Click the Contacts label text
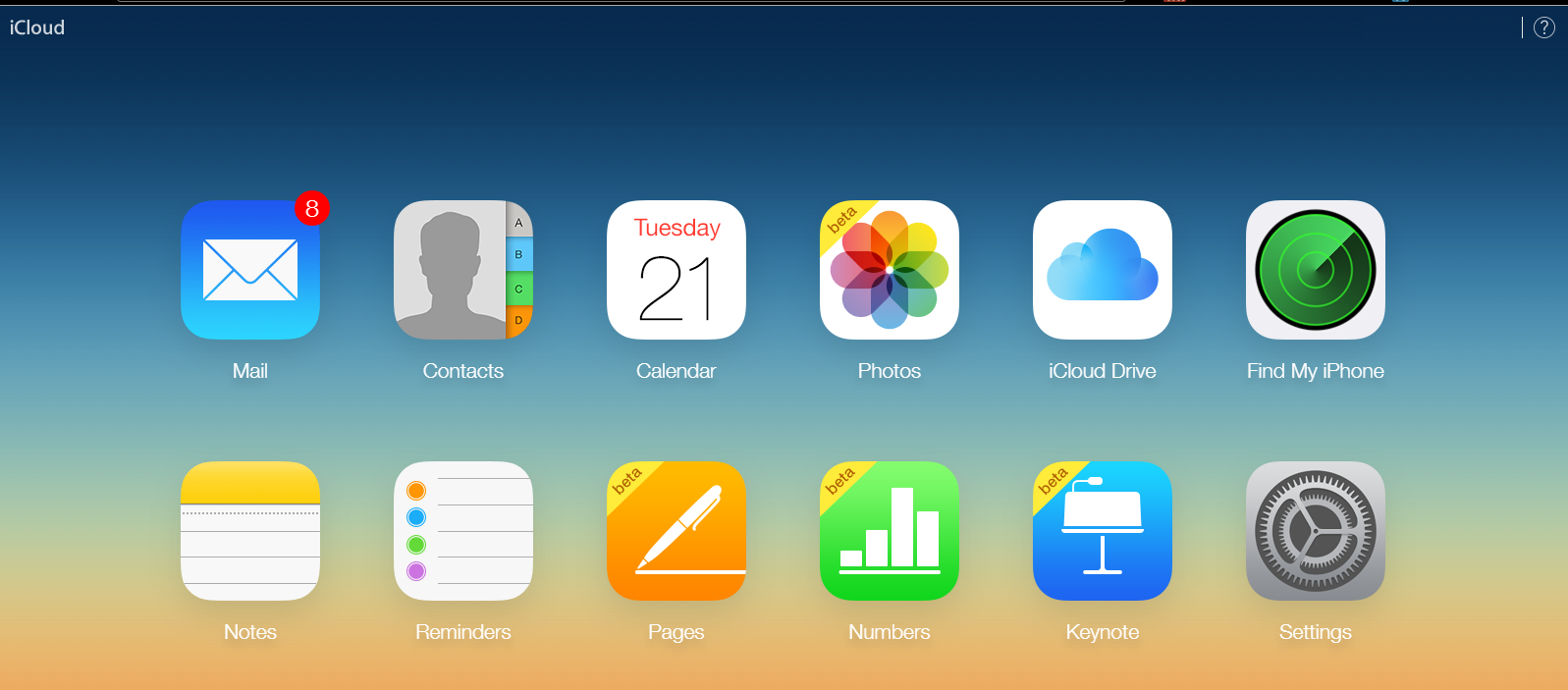Screen dimensions: 1568x690 click(x=463, y=371)
